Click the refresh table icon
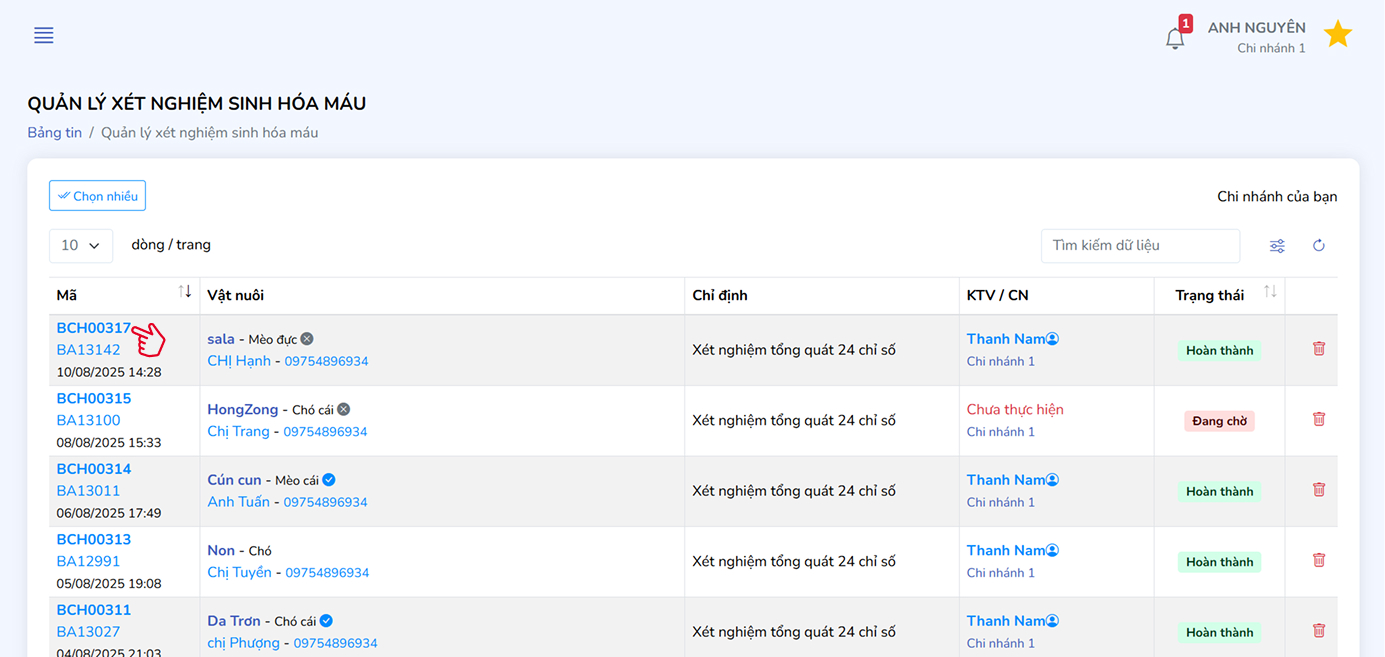 click(x=1318, y=246)
